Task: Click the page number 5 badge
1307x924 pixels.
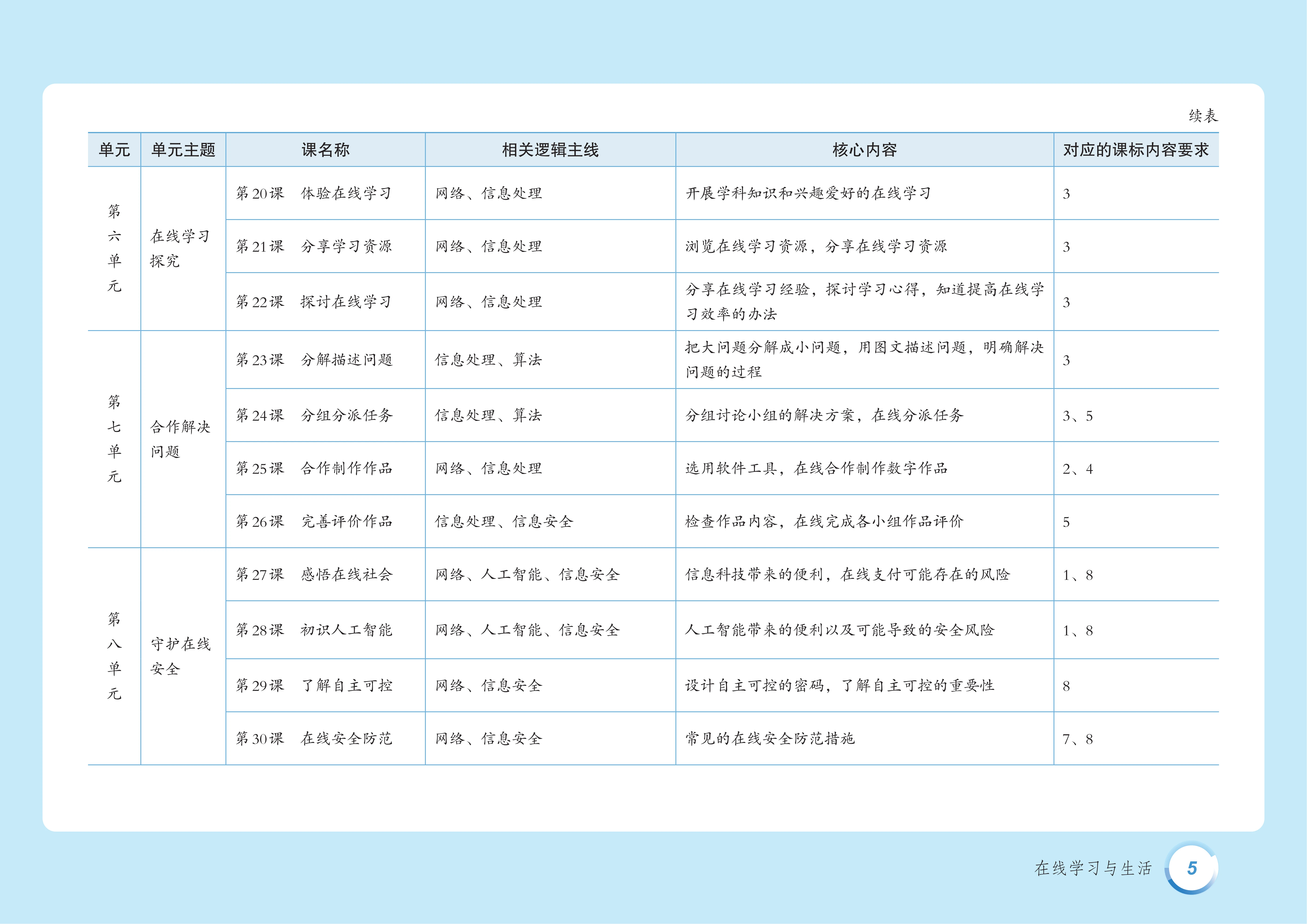Action: point(1192,868)
